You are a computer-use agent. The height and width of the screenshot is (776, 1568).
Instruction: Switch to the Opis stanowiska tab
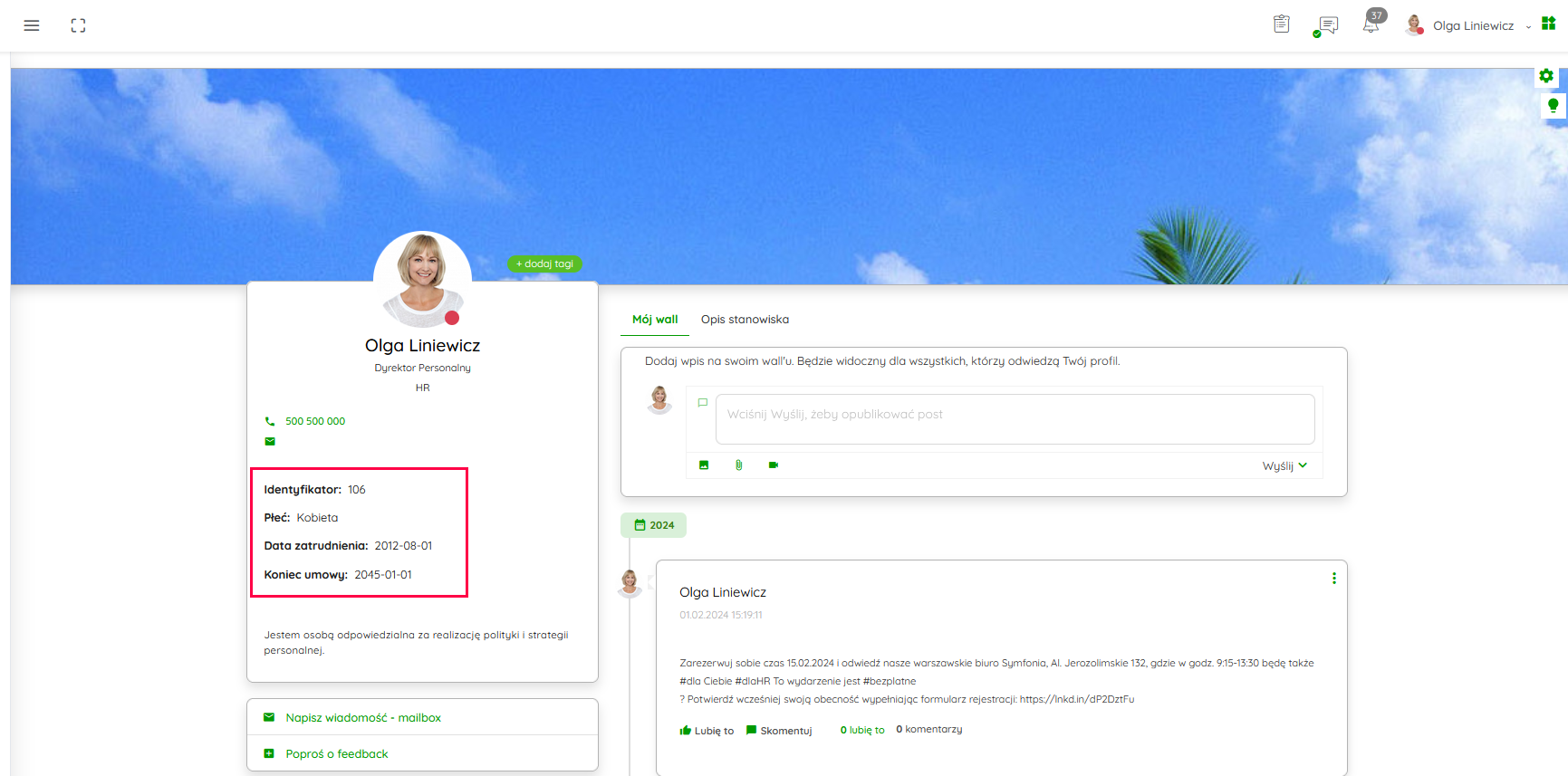pyautogui.click(x=745, y=320)
